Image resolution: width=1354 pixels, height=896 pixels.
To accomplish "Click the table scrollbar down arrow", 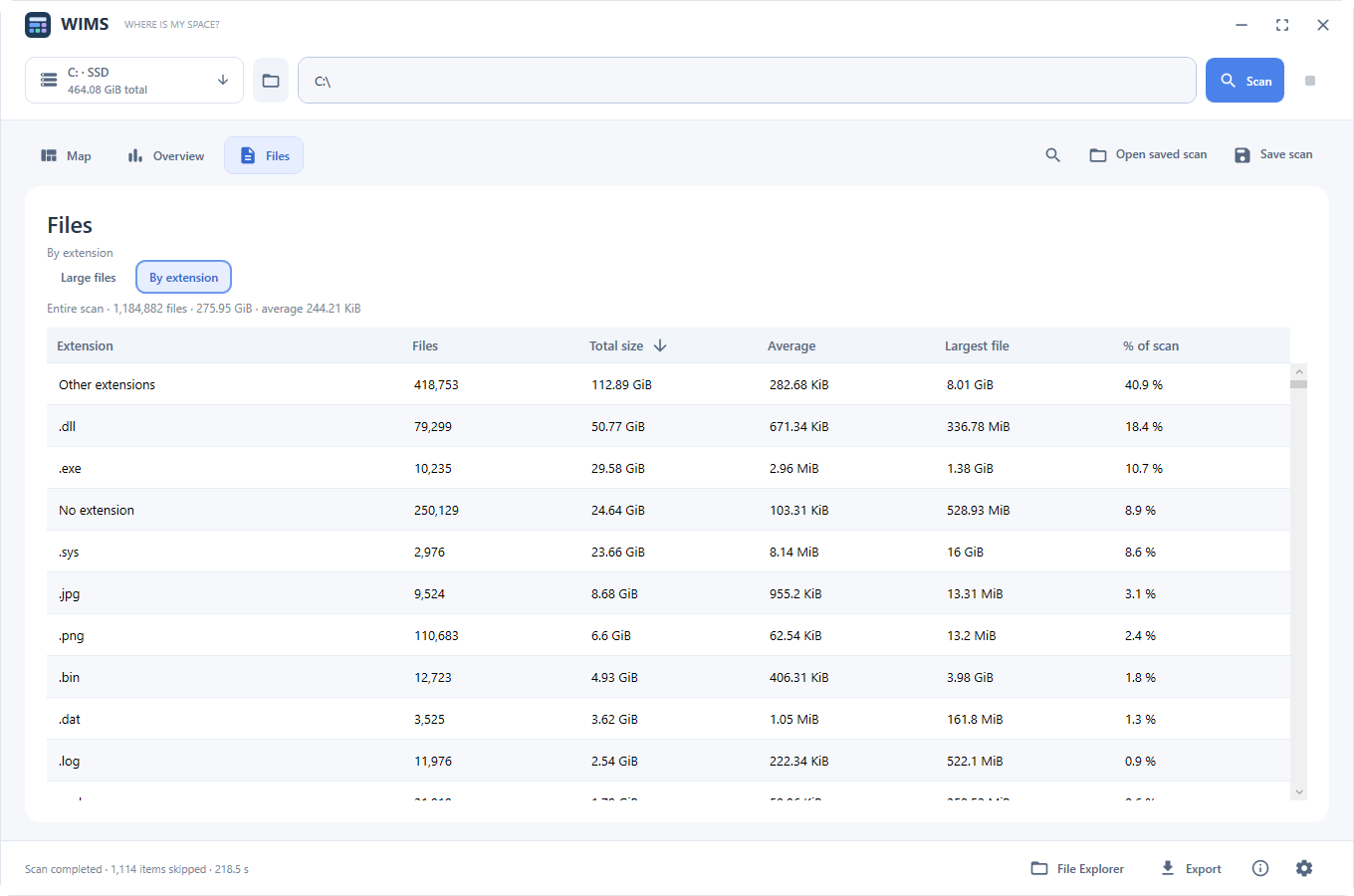I will point(1298,791).
